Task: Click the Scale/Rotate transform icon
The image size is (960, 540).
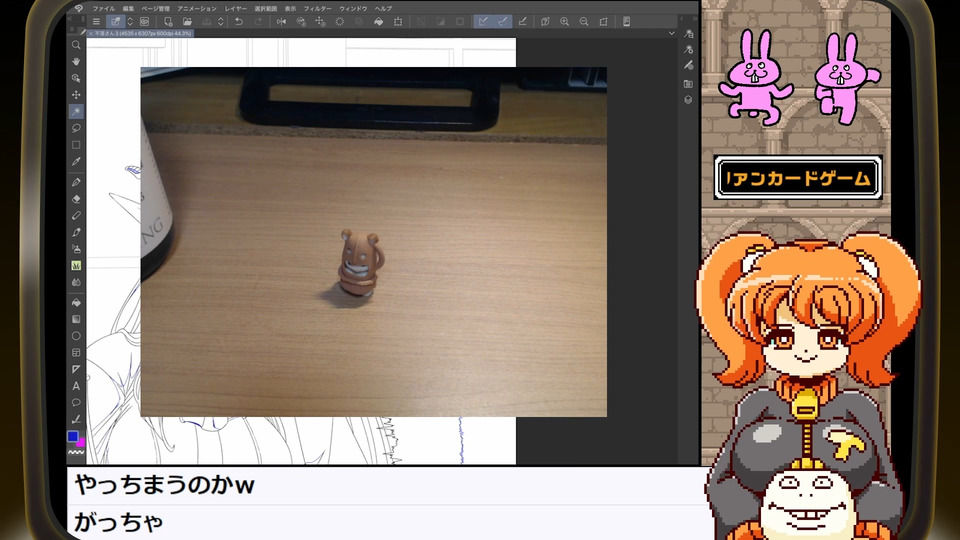Action: (398, 21)
